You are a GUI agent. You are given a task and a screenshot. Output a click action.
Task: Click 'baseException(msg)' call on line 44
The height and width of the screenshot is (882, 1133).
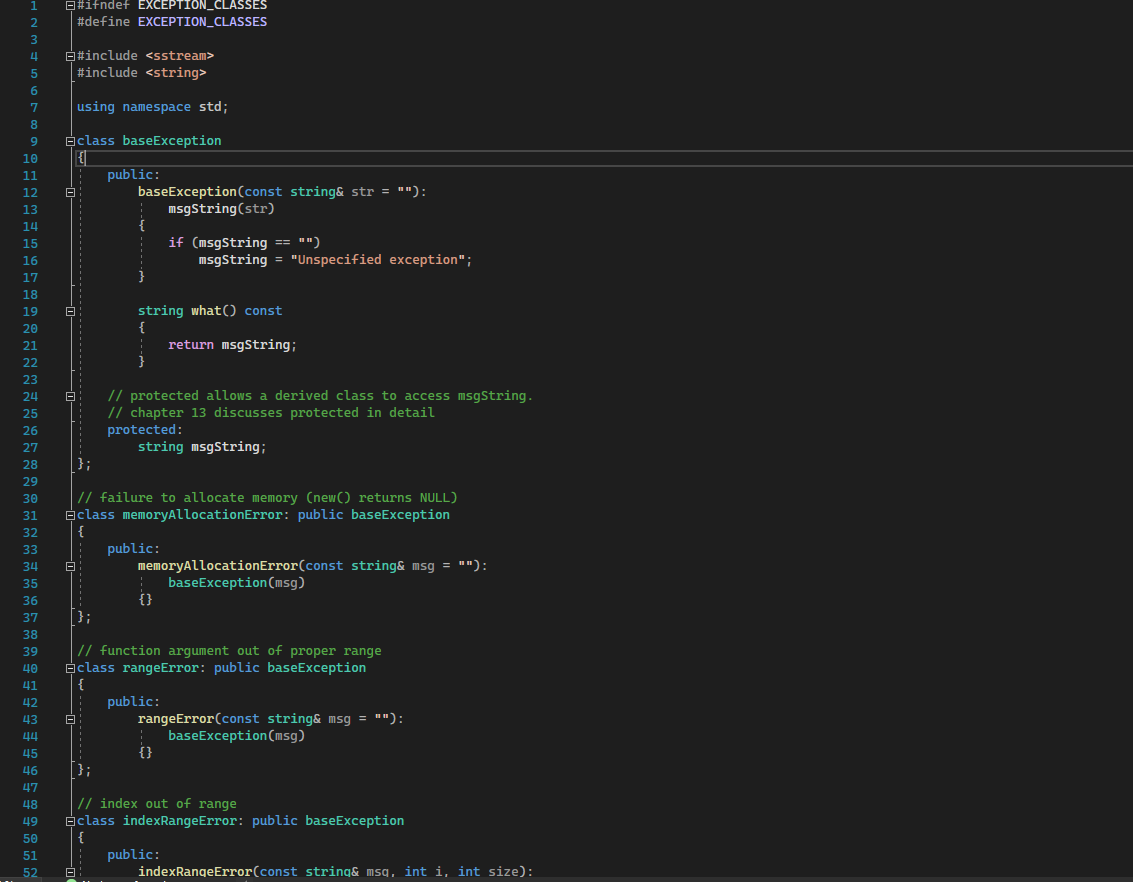click(236, 735)
